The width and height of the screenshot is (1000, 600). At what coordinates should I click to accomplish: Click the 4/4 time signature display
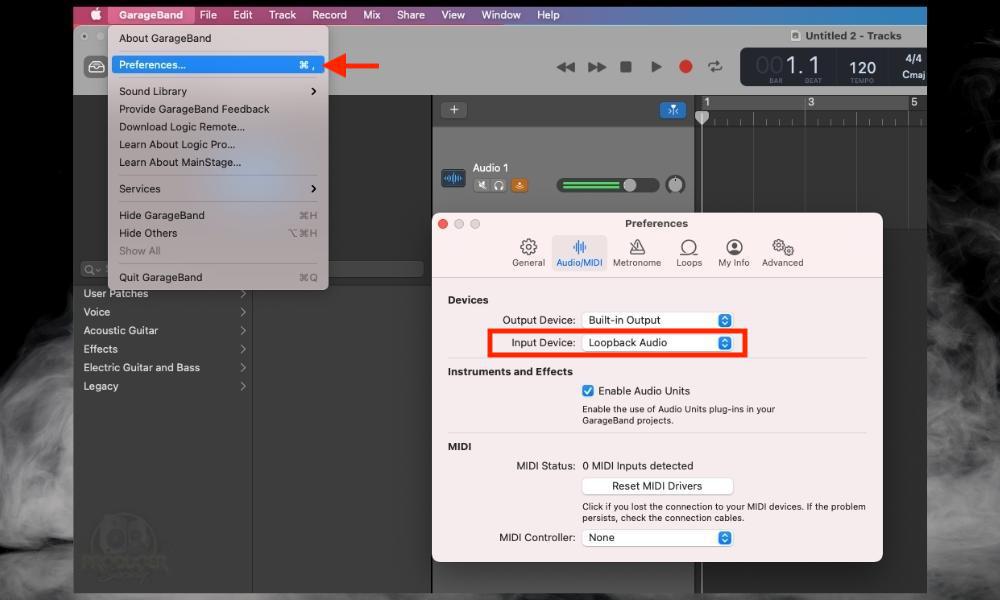pos(913,59)
